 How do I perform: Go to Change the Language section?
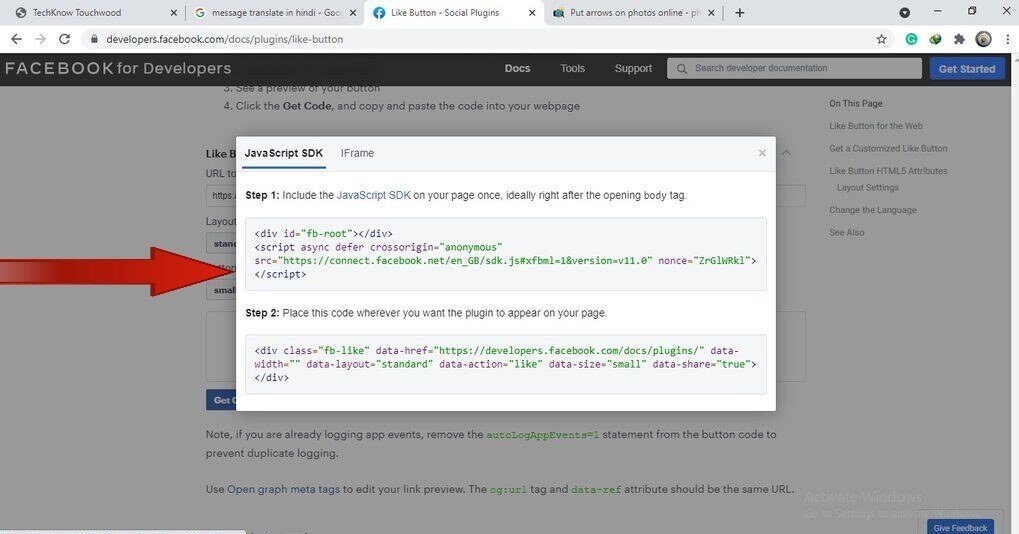click(x=873, y=210)
